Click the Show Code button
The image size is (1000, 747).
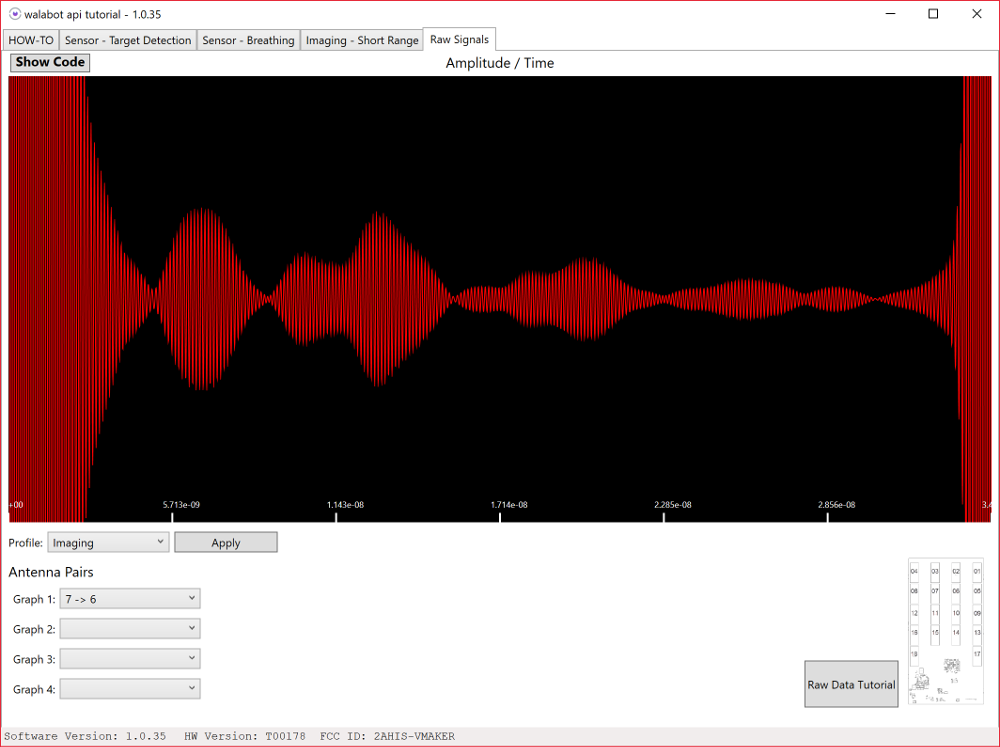(50, 62)
